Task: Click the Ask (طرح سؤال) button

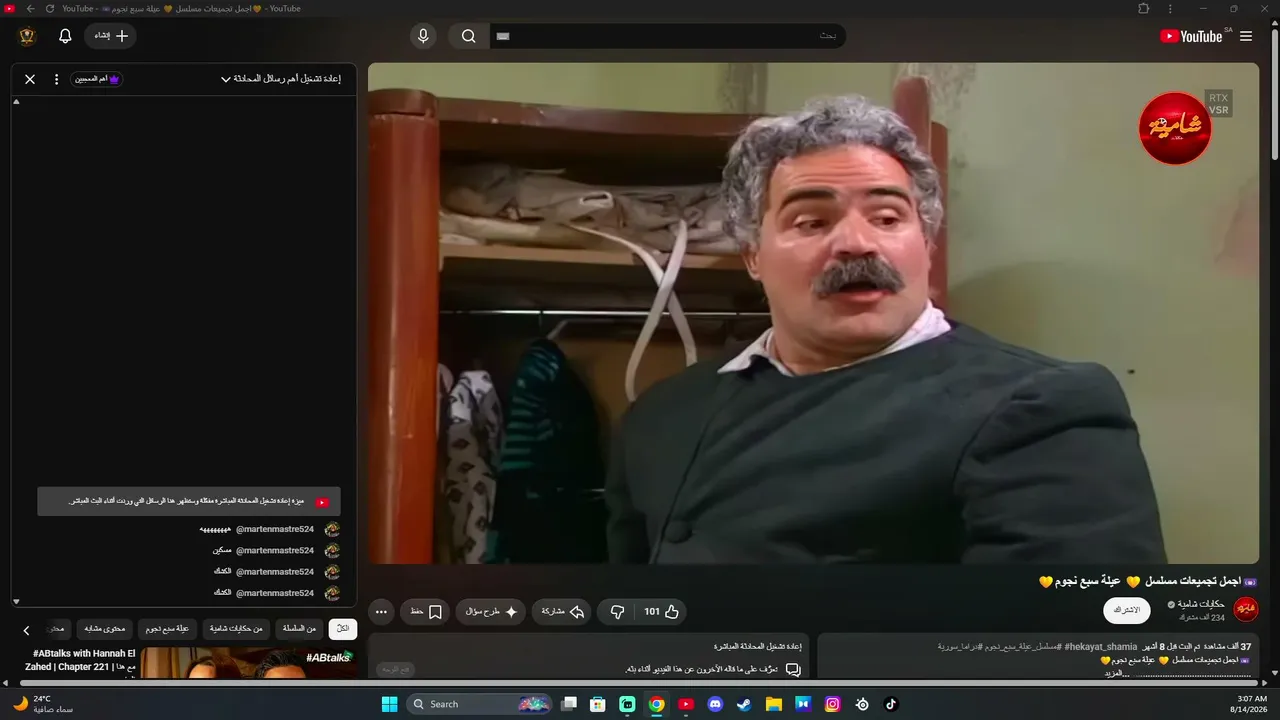Action: click(x=491, y=611)
